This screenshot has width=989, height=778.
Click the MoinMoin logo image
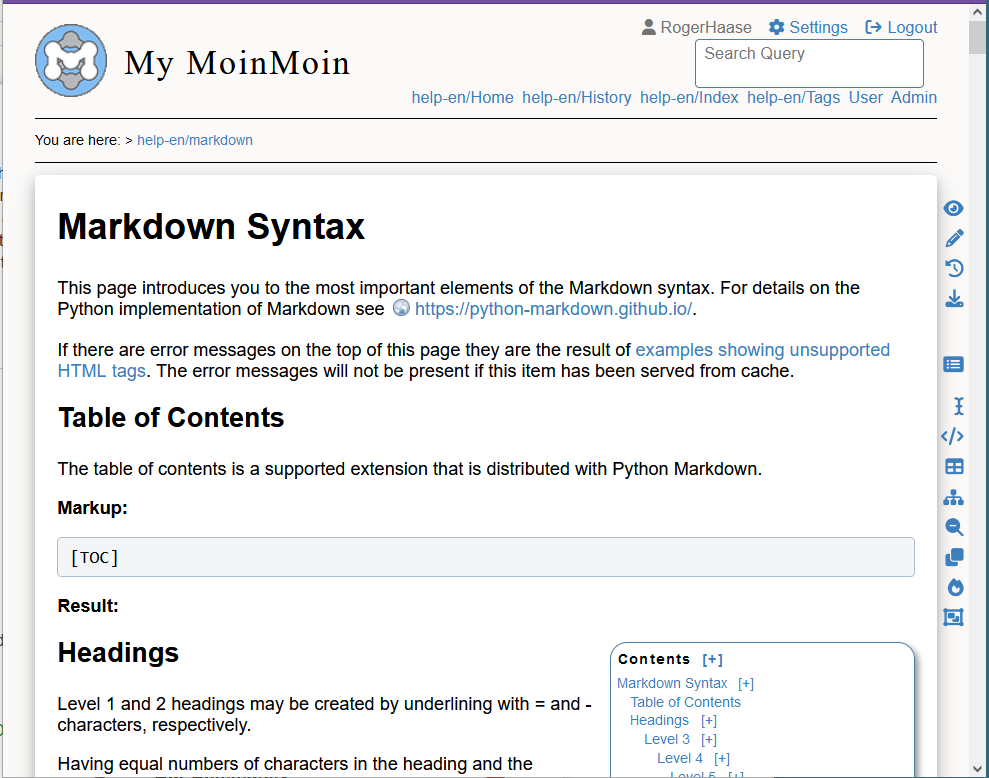point(71,62)
